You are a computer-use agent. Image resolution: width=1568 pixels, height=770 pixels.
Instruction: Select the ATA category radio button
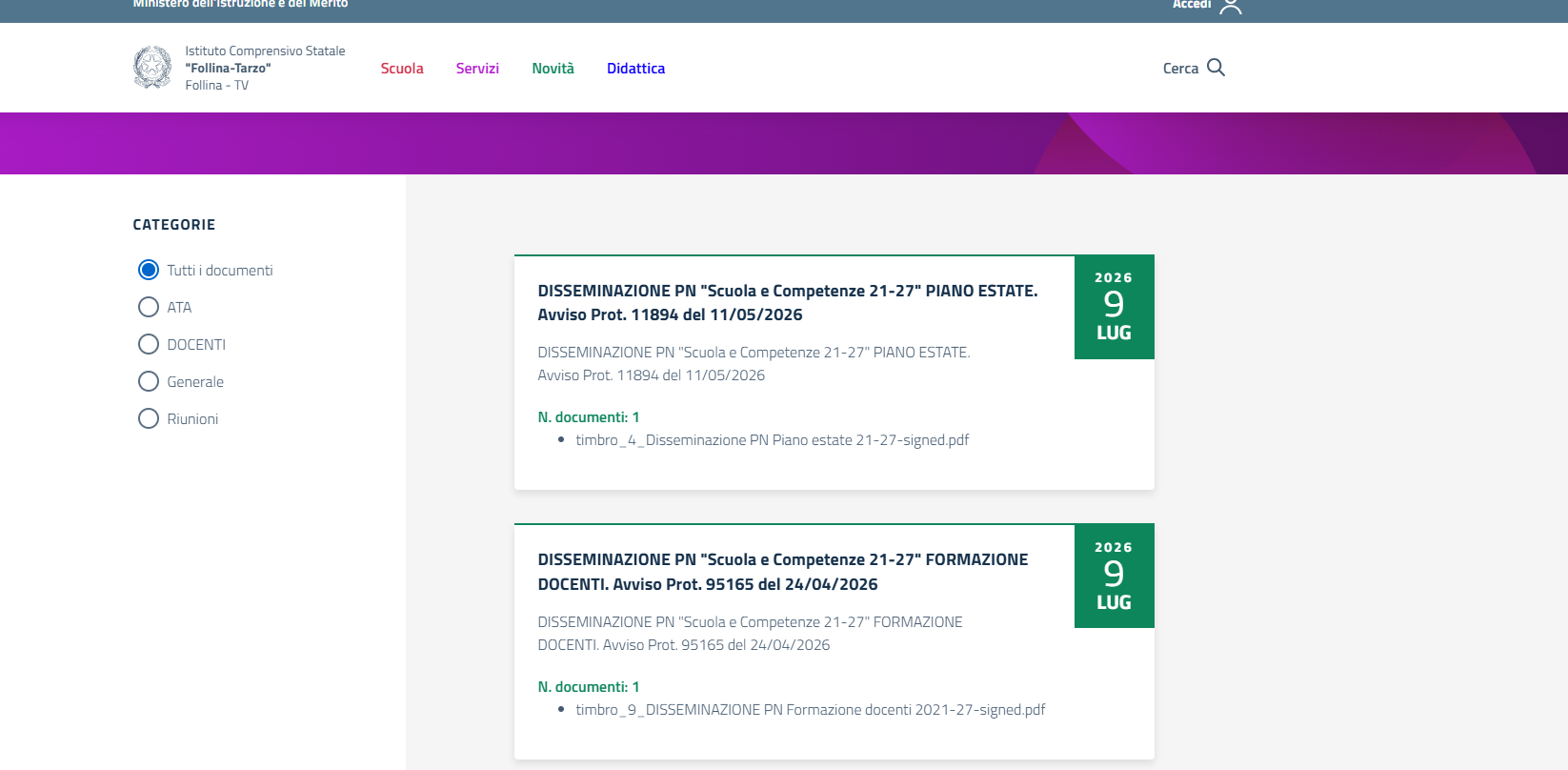pyautogui.click(x=149, y=307)
